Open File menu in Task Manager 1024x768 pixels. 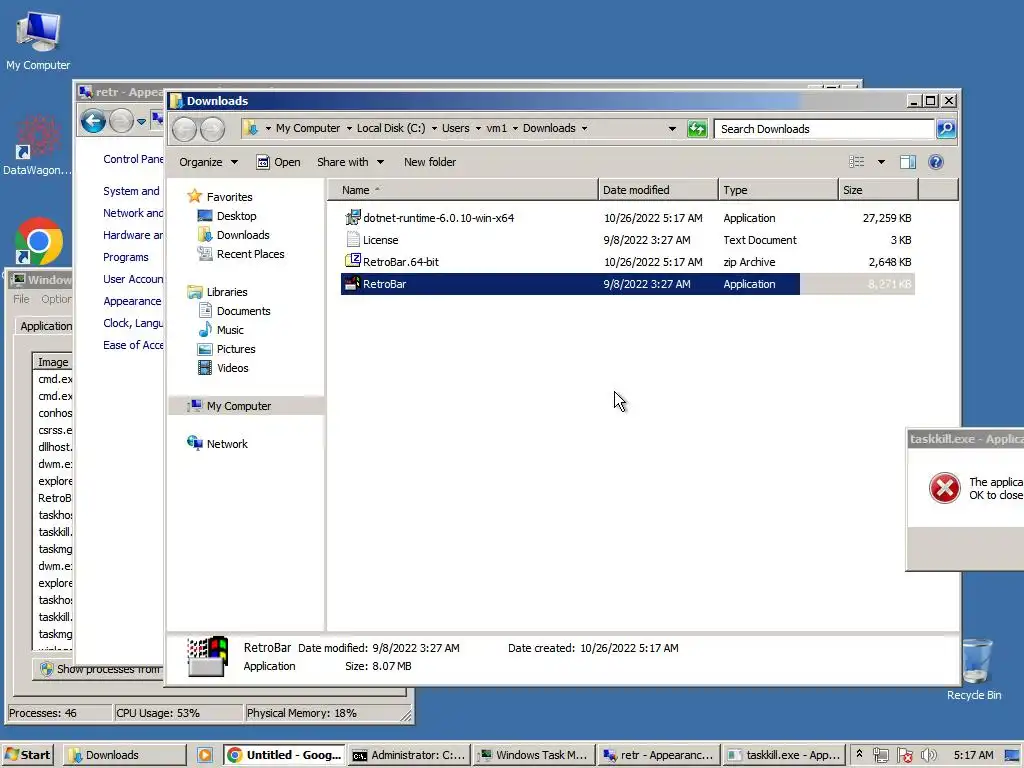22,299
